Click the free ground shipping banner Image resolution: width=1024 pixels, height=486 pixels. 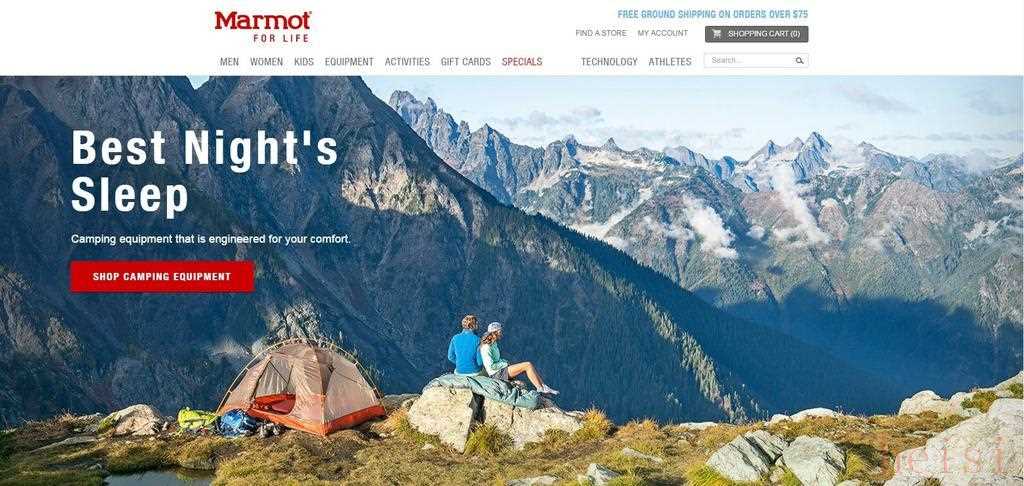(x=712, y=14)
